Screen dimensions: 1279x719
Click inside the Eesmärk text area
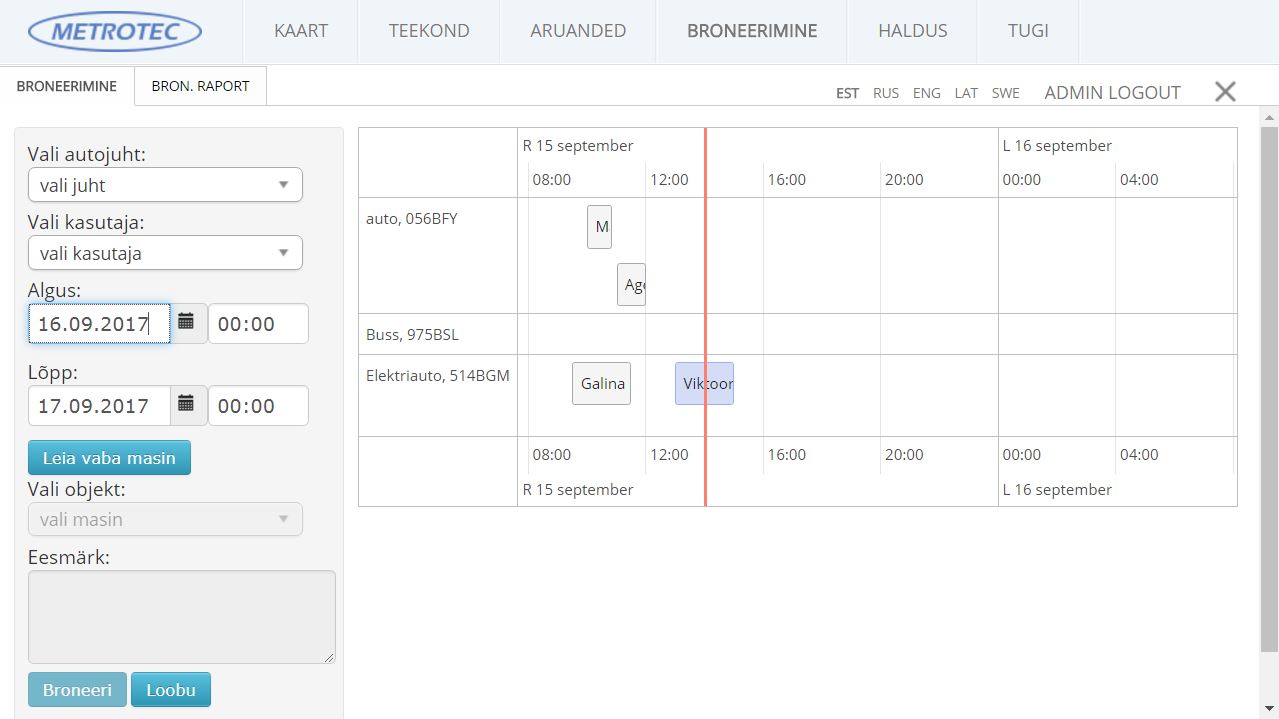[181, 616]
